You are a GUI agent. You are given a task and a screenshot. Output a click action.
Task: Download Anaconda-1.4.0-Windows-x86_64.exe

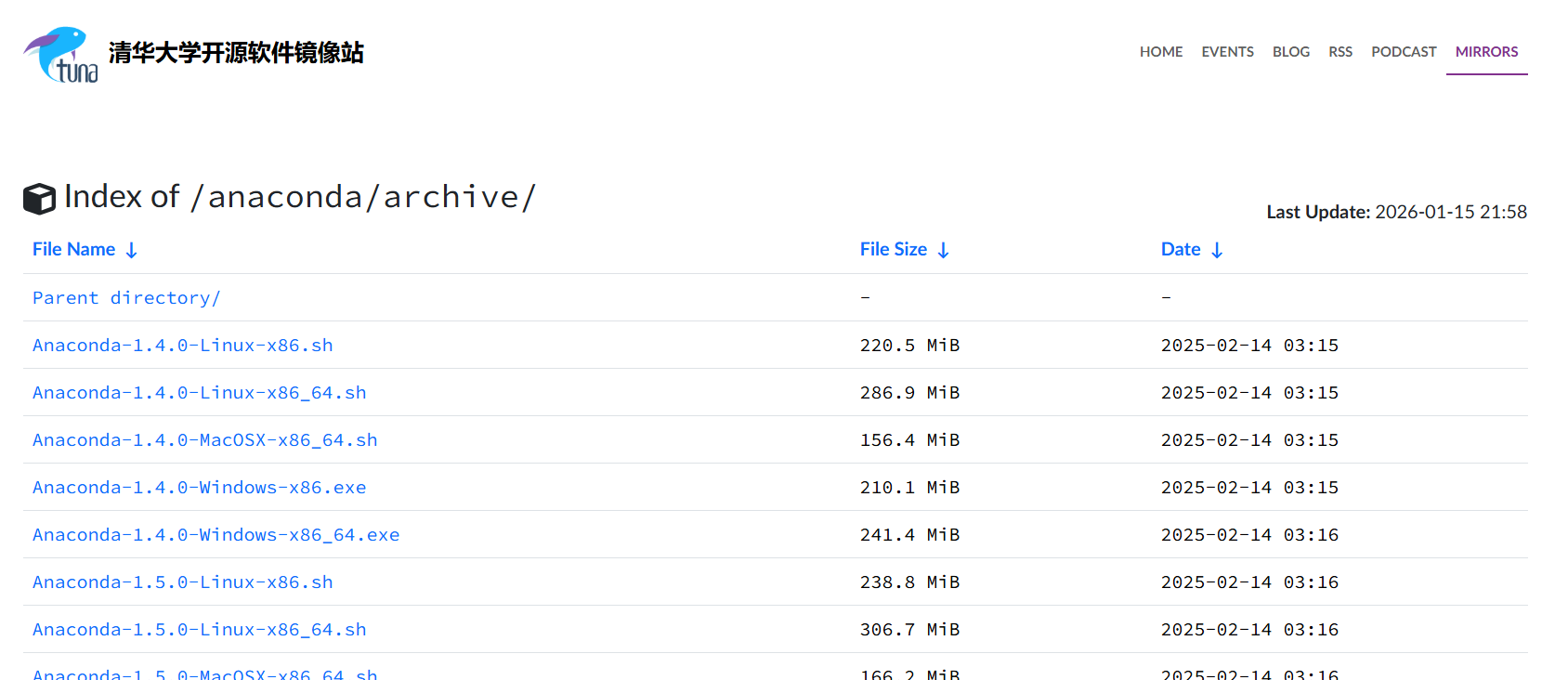pos(216,535)
